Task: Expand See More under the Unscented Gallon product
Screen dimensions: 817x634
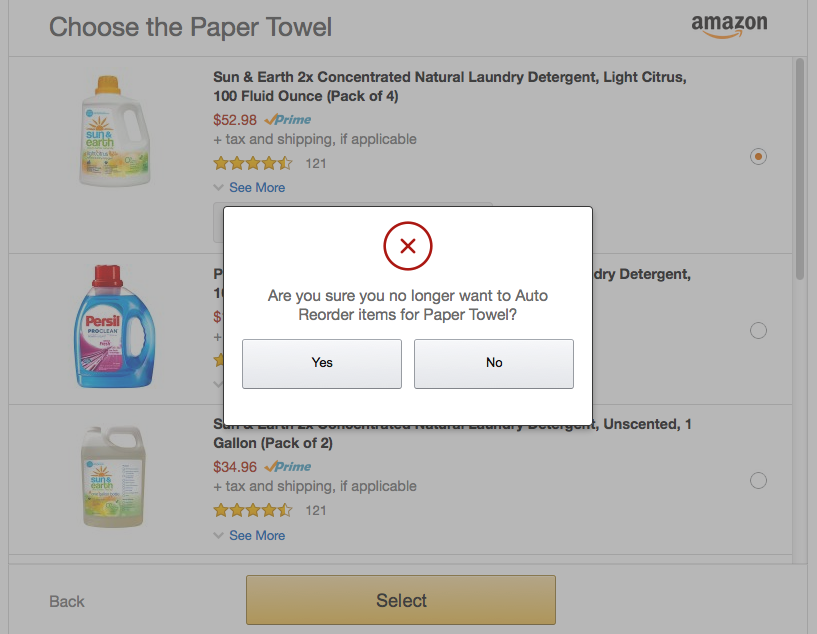Action: pyautogui.click(x=257, y=536)
